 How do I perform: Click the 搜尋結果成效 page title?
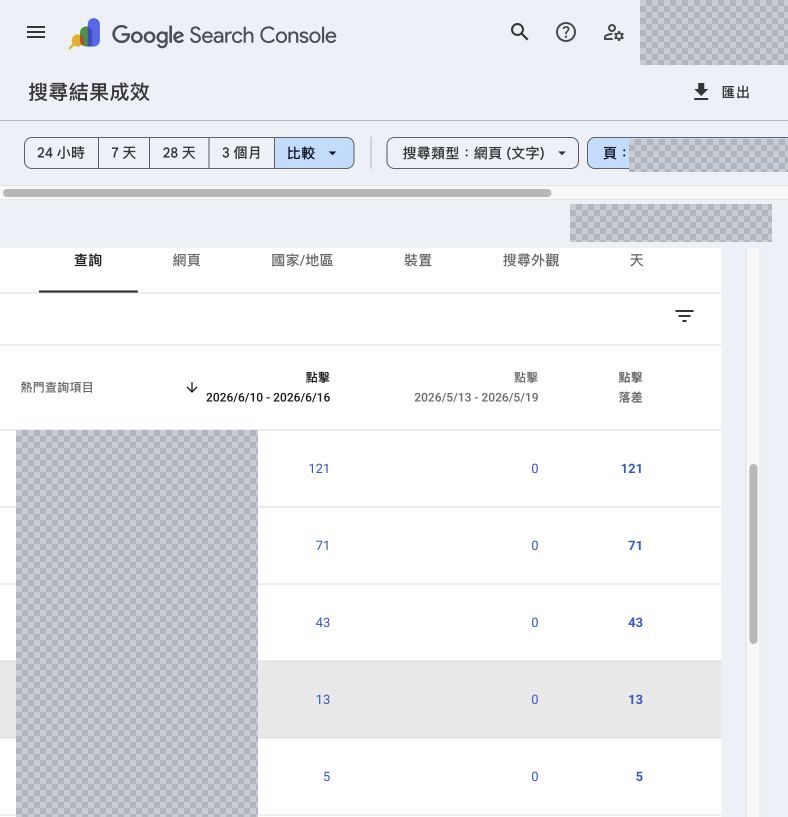coord(89,92)
